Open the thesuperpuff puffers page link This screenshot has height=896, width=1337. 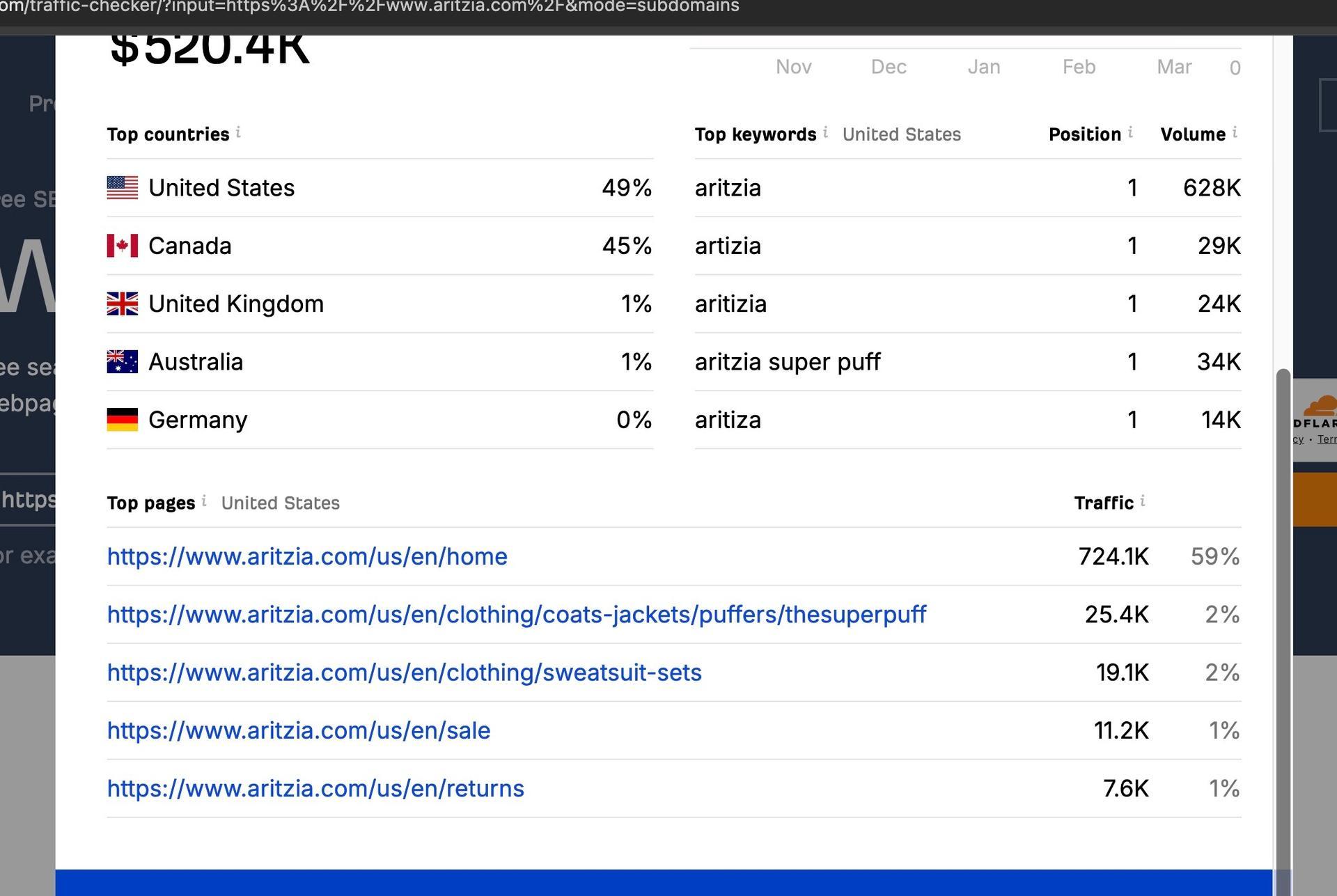click(517, 614)
